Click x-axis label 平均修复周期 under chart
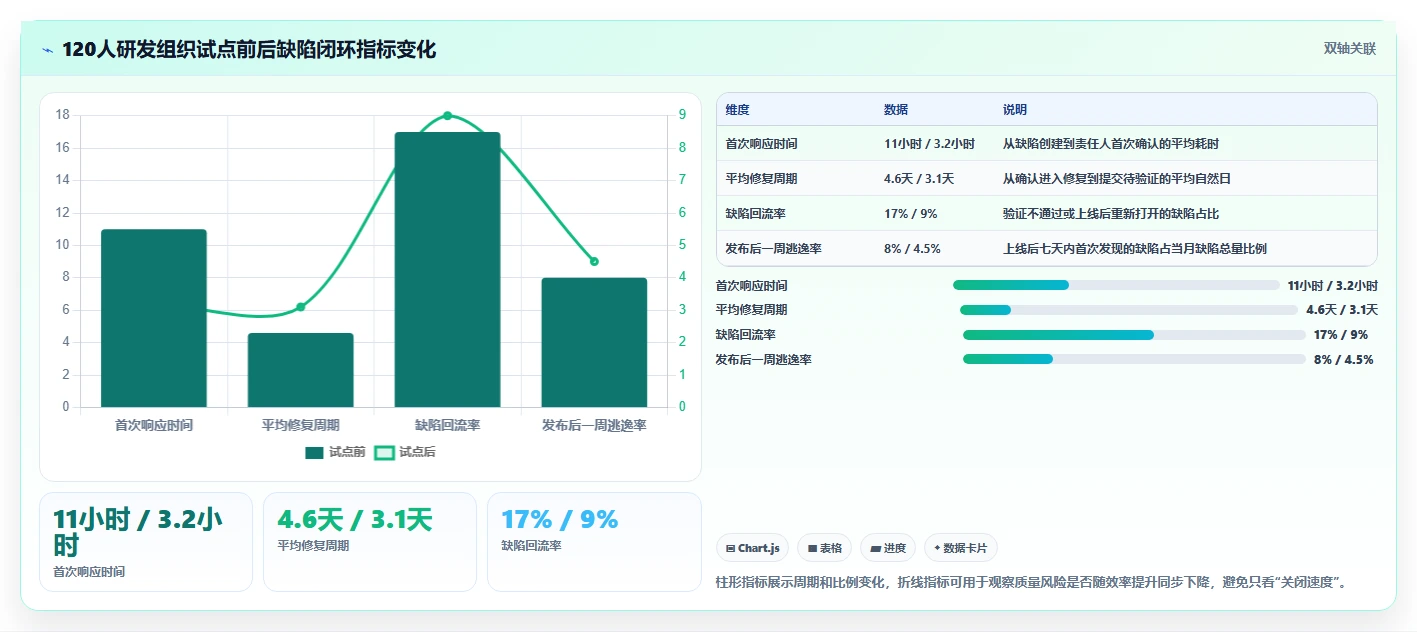 (301, 425)
